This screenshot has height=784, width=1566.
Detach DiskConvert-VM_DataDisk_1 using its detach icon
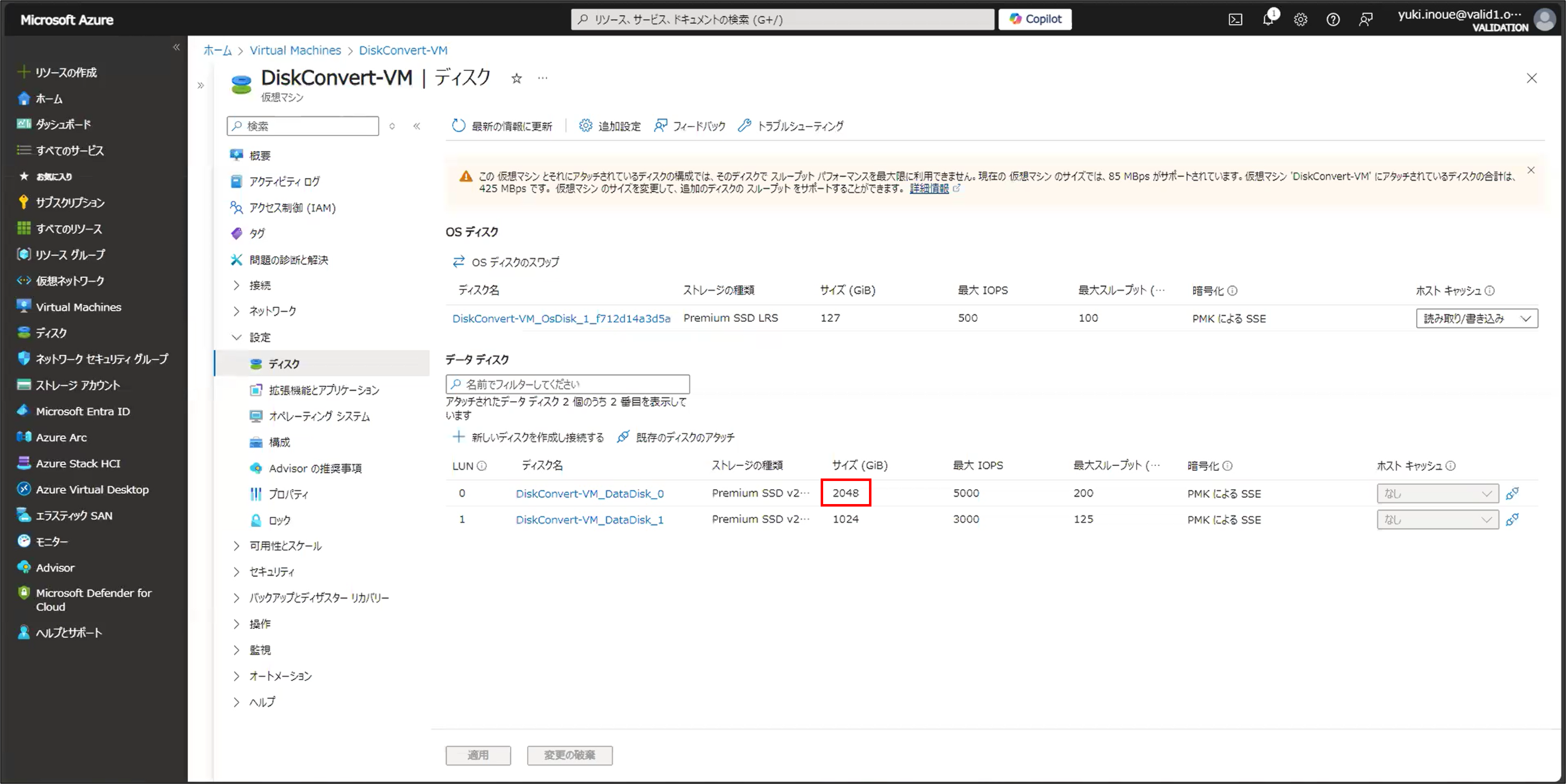(x=1512, y=520)
